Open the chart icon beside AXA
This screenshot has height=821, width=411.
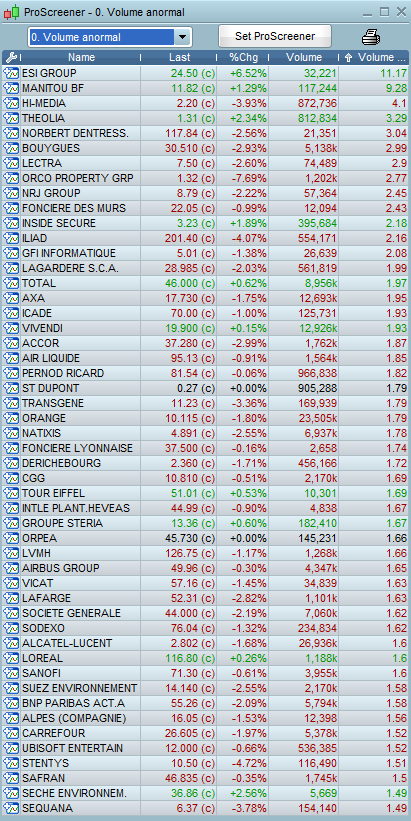tap(11, 298)
